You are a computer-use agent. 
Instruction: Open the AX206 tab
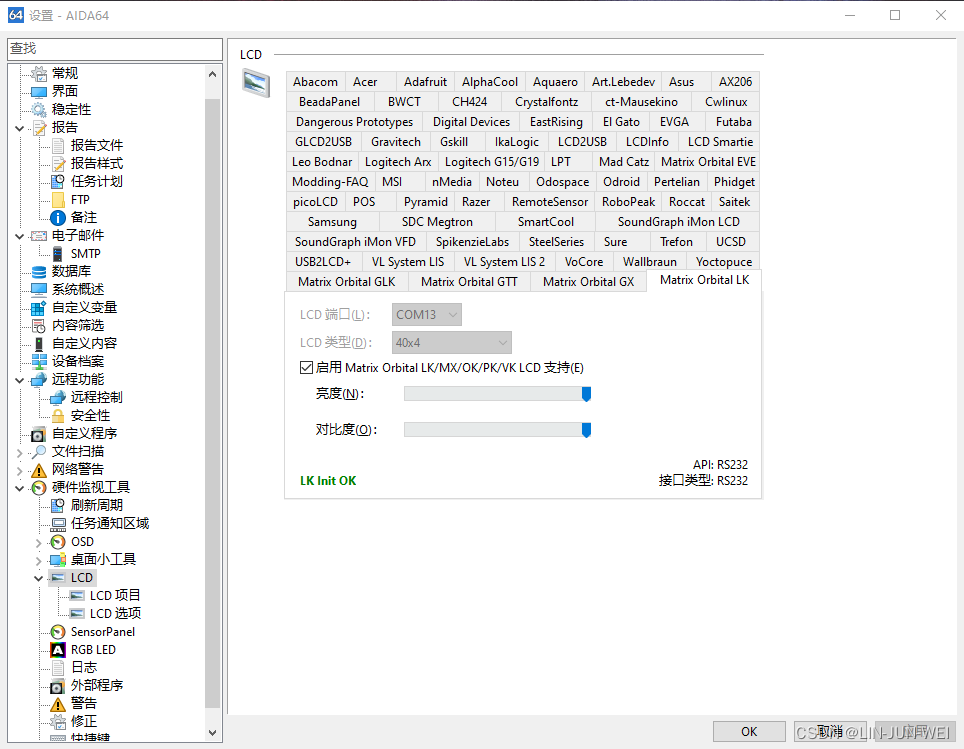[x=735, y=82]
